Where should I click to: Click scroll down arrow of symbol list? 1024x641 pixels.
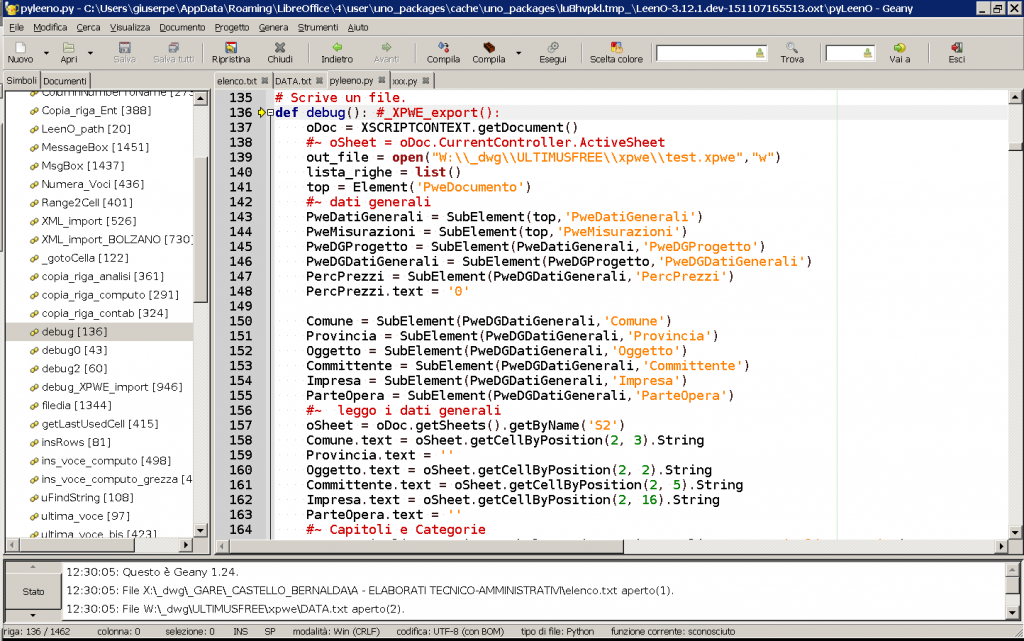tap(200, 530)
